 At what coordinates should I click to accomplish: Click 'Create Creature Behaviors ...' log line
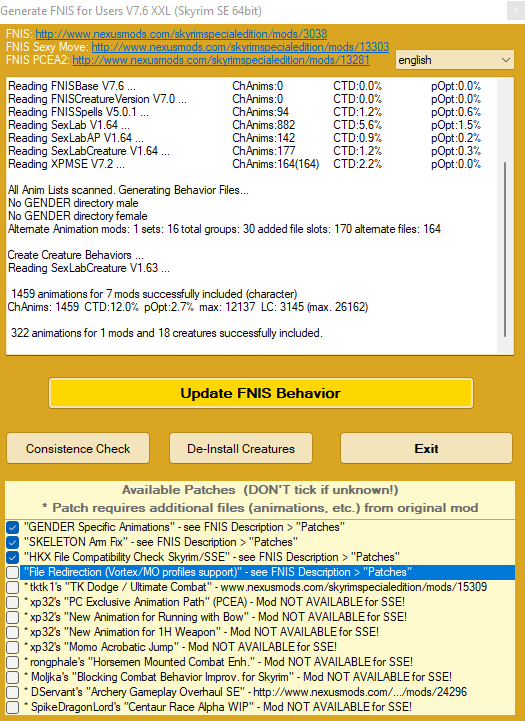pos(76,255)
